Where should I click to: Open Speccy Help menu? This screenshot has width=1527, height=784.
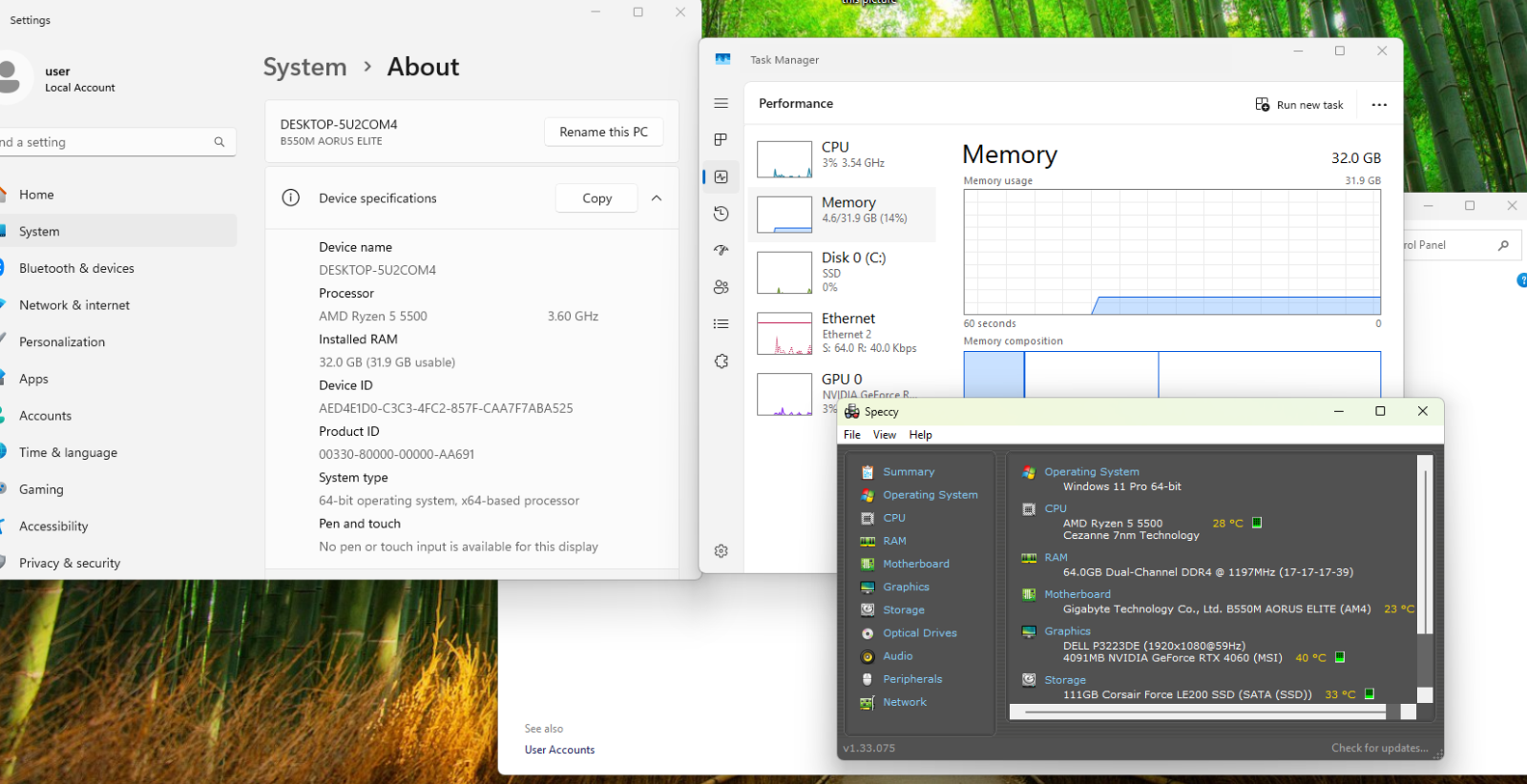[x=921, y=435]
